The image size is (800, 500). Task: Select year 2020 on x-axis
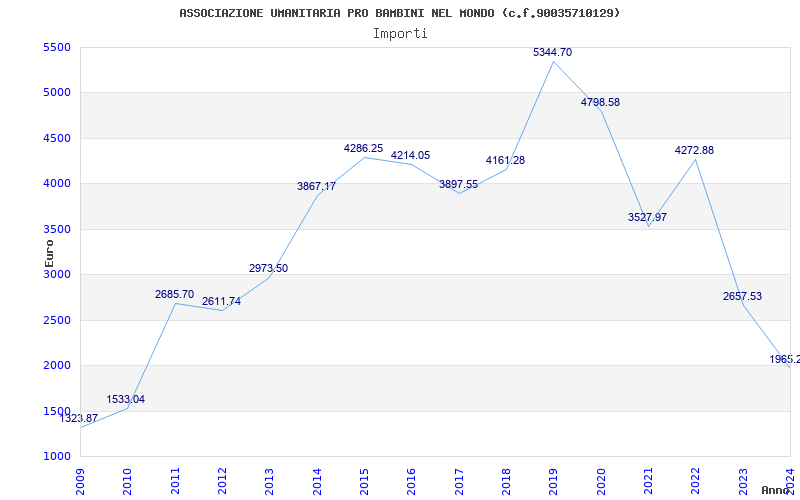pos(601,482)
